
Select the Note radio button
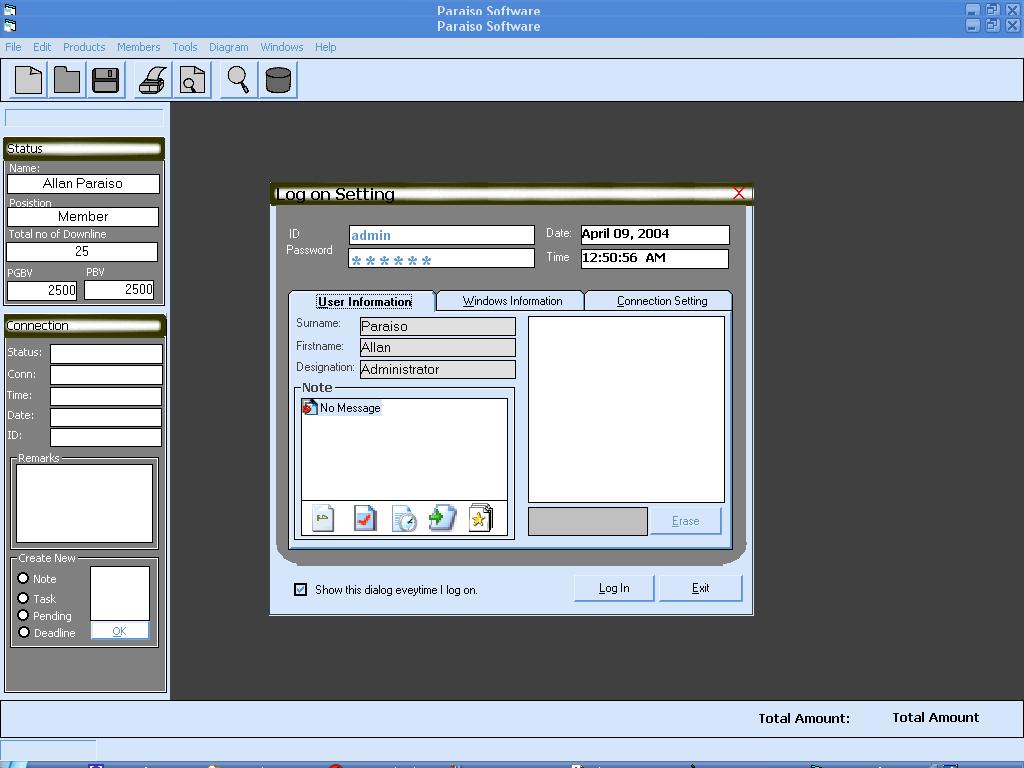click(24, 578)
